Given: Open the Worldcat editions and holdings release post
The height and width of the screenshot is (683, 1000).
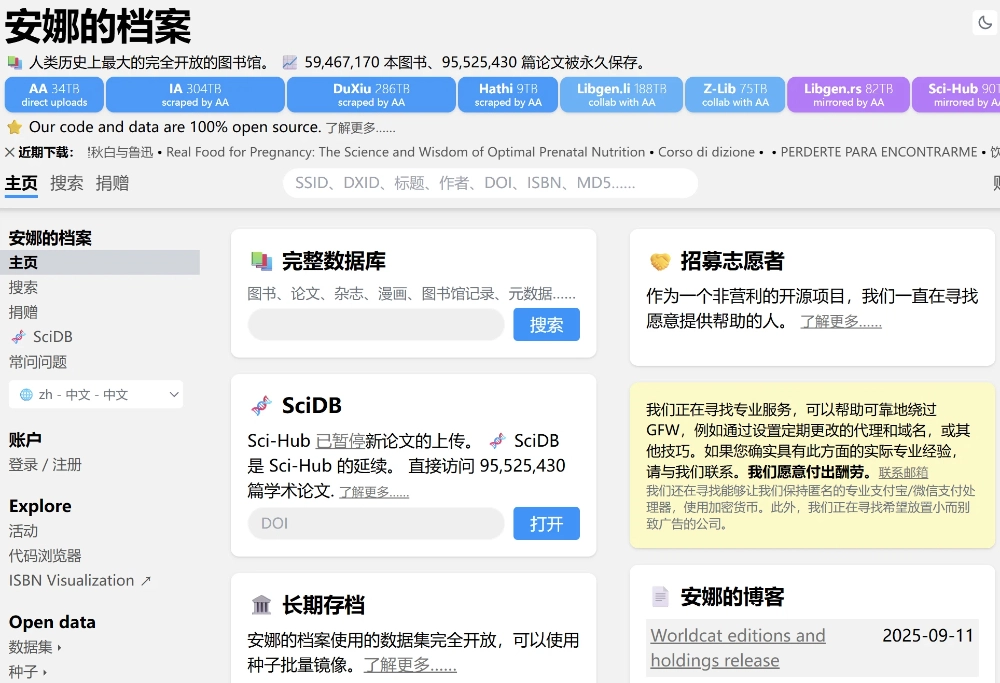Looking at the screenshot, I should 738,646.
